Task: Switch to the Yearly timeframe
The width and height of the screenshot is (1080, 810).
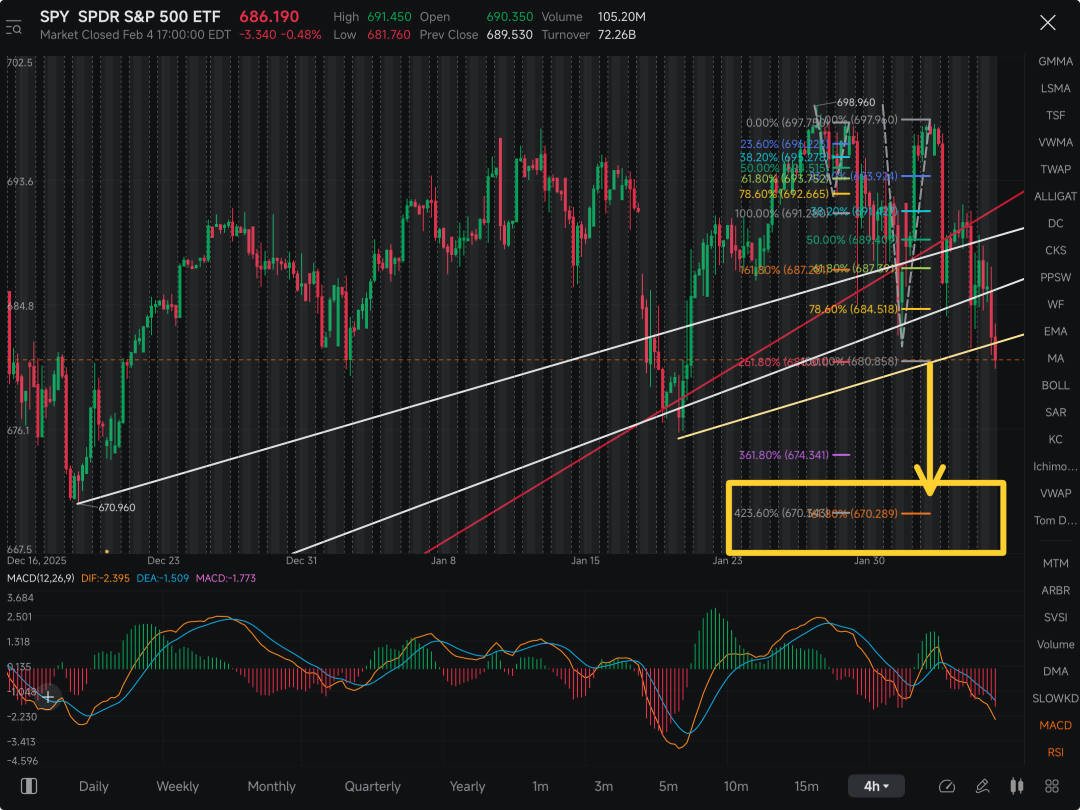Action: coord(468,786)
